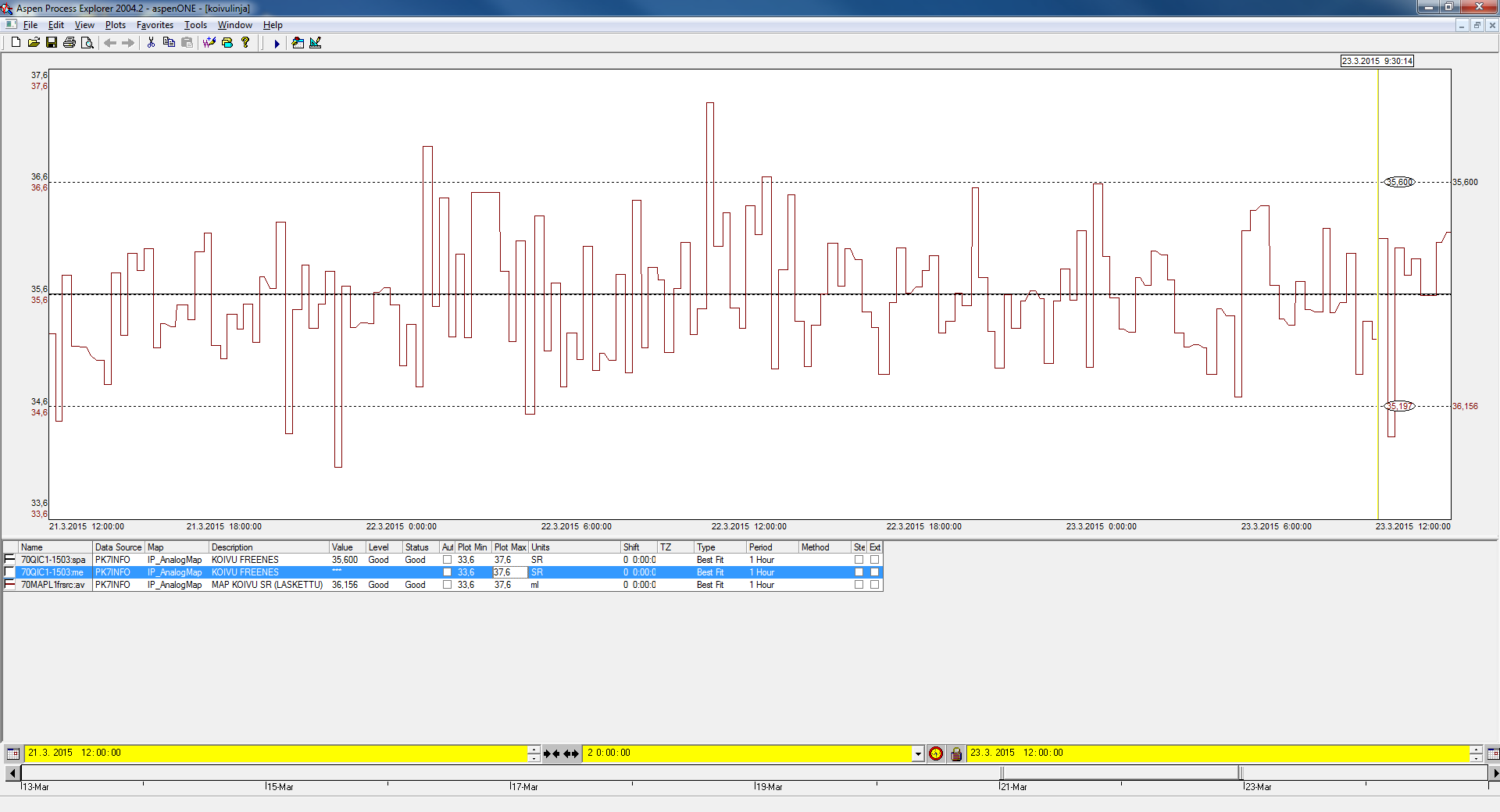Click the timeline range thumb between 21-Mar and 23-Mar
The height and width of the screenshot is (812, 1500).
pyautogui.click(x=1120, y=773)
